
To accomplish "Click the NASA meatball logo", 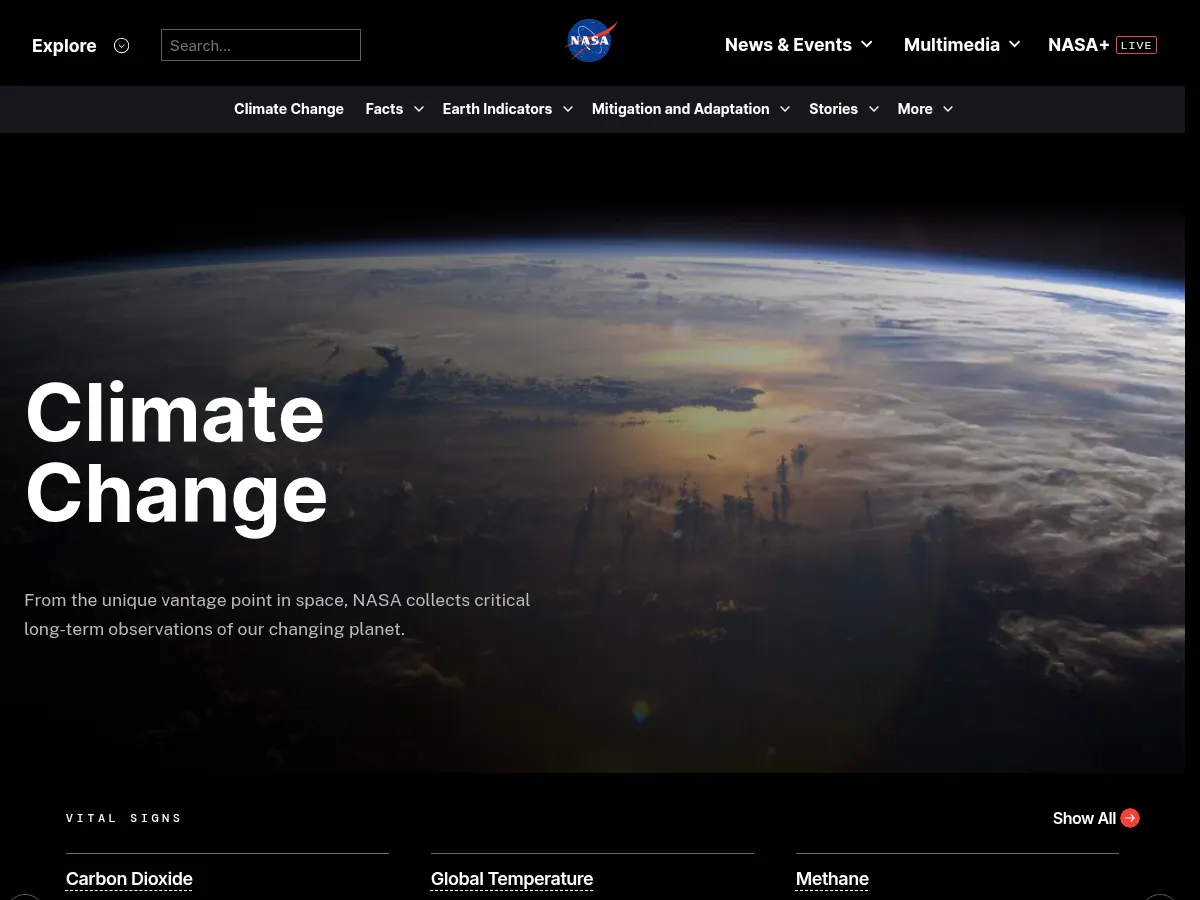I will point(591,41).
